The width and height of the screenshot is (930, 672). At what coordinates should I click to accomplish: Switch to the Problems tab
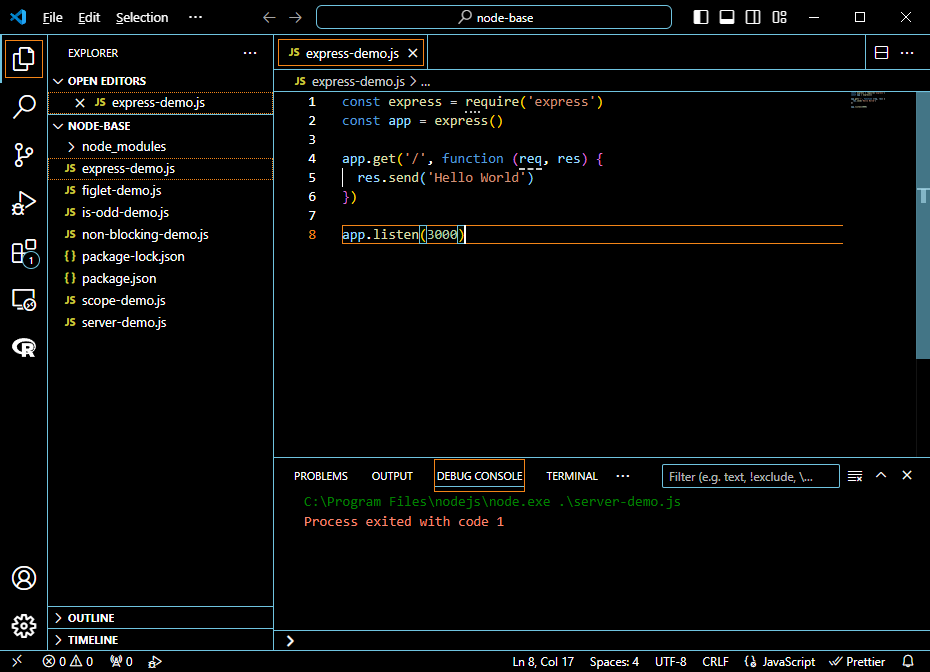(x=321, y=476)
